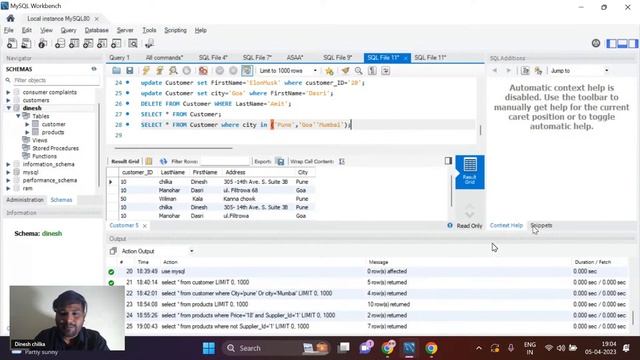The width and height of the screenshot is (640, 360).
Task: Open the Snippets tab
Action: click(541, 225)
